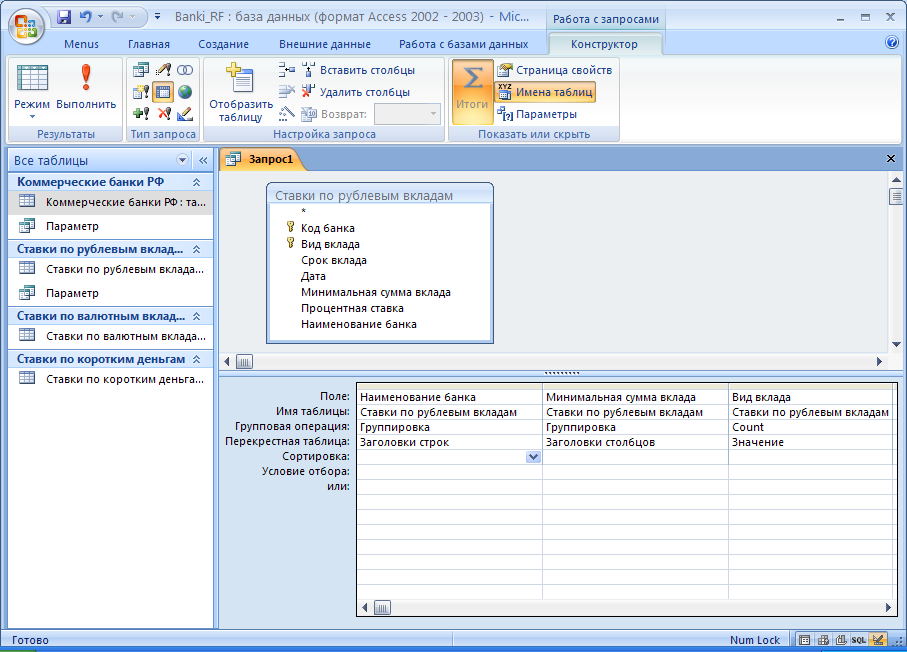Select Параметр query under Коммерческие банки РФ
The width and height of the screenshot is (907, 652).
[112, 226]
